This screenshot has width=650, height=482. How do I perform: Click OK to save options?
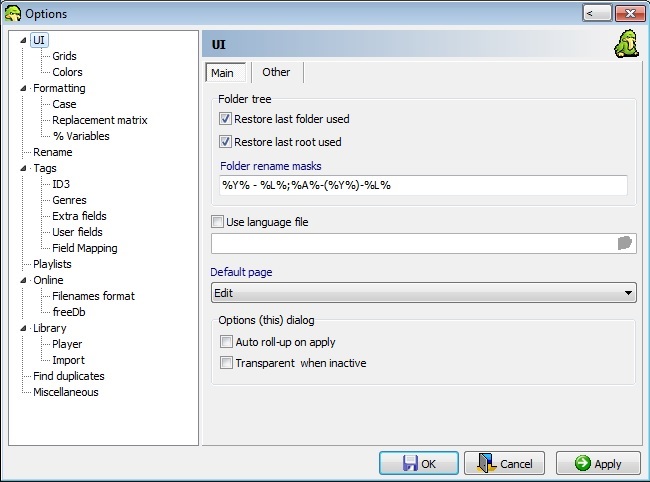coord(419,463)
